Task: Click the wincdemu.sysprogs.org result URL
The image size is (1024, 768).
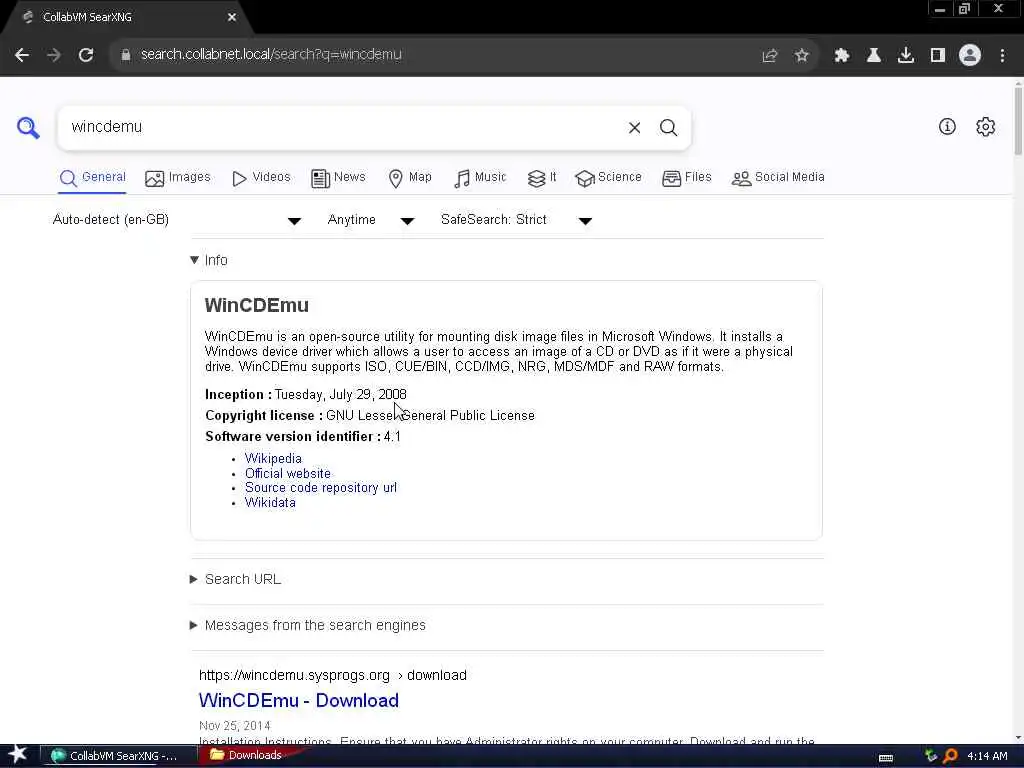Action: [332, 675]
